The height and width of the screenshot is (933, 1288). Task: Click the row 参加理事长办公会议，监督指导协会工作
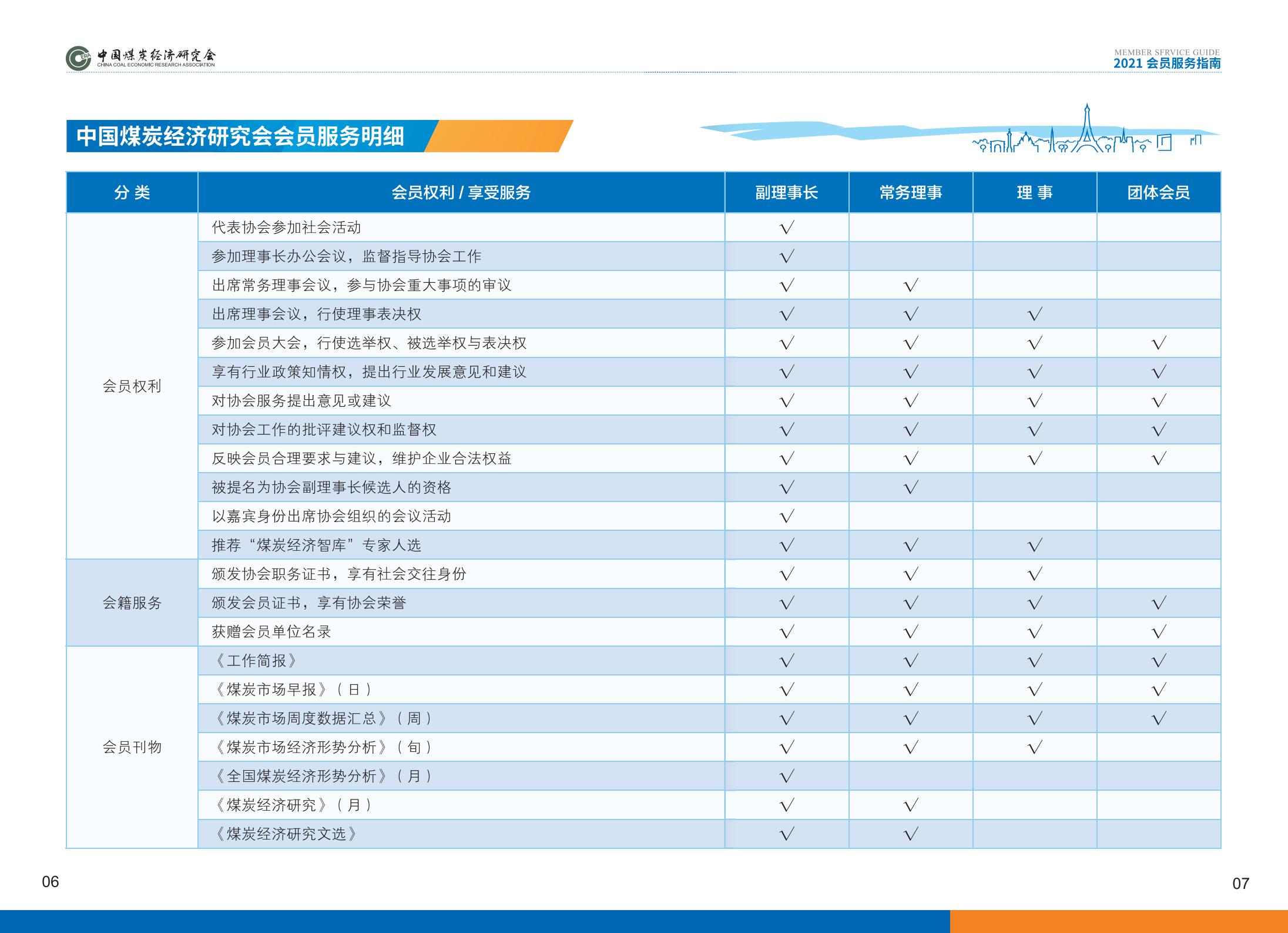point(709,256)
